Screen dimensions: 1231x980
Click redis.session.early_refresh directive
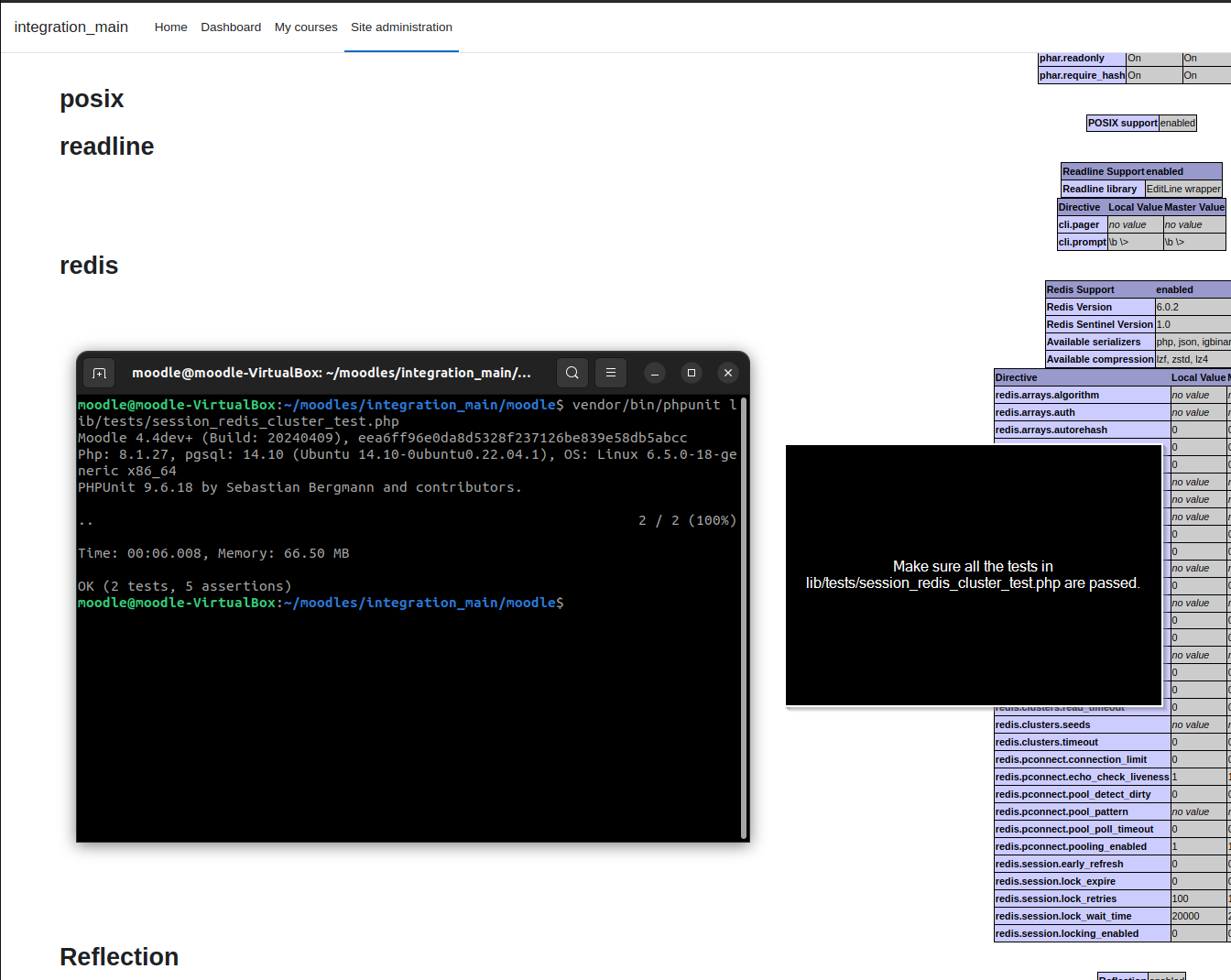pos(1083,864)
